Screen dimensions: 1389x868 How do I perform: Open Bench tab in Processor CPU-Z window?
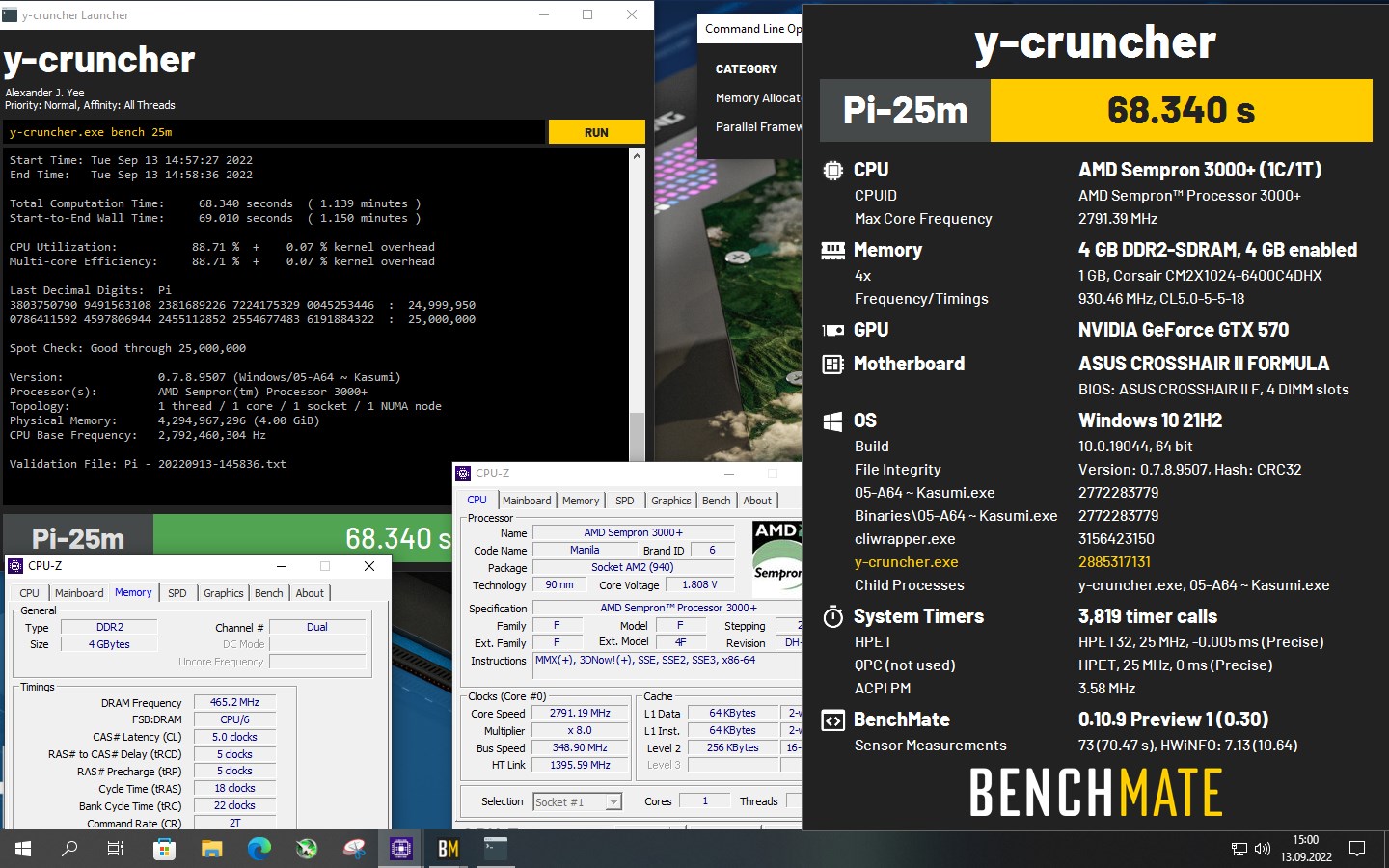[717, 501]
